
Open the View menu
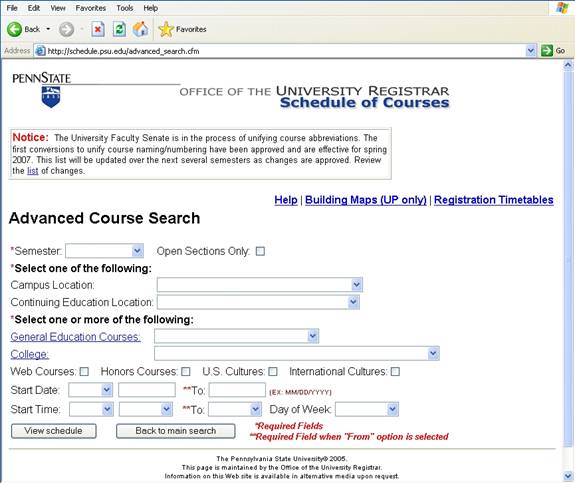pyautogui.click(x=58, y=8)
